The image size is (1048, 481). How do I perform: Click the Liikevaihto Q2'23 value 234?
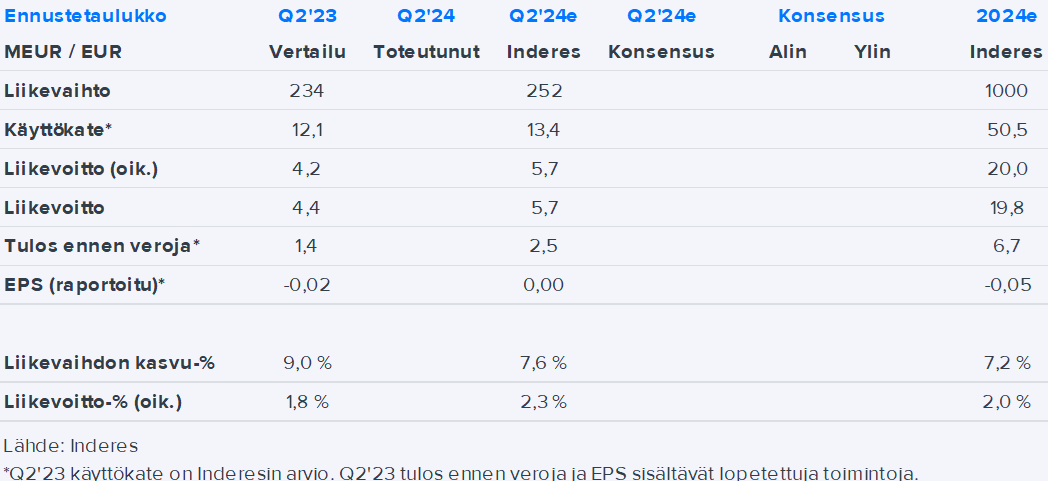pos(307,91)
